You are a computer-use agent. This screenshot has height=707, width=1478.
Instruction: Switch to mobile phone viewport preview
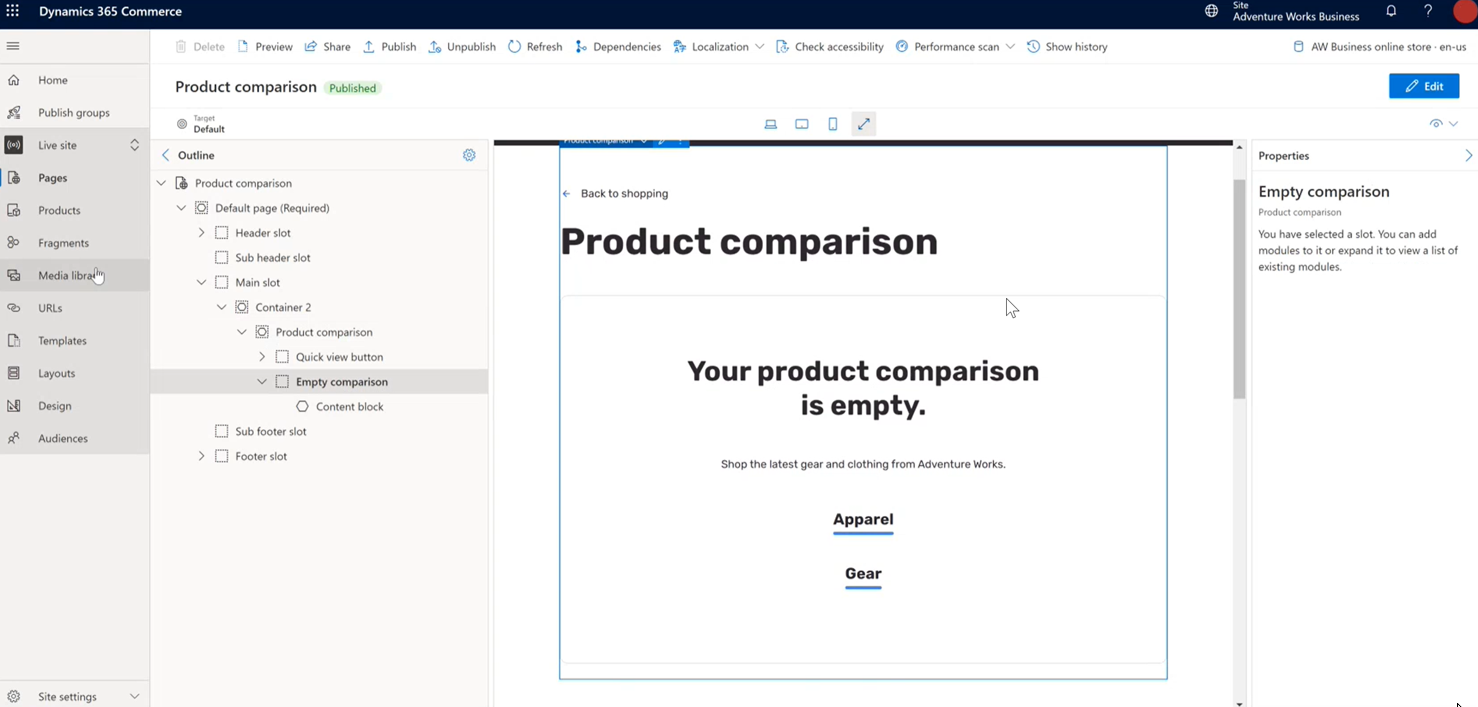pyautogui.click(x=833, y=124)
